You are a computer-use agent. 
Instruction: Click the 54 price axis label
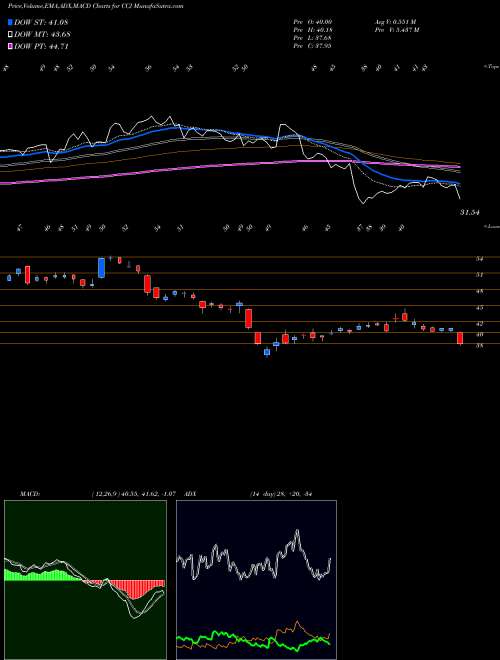[x=479, y=259]
